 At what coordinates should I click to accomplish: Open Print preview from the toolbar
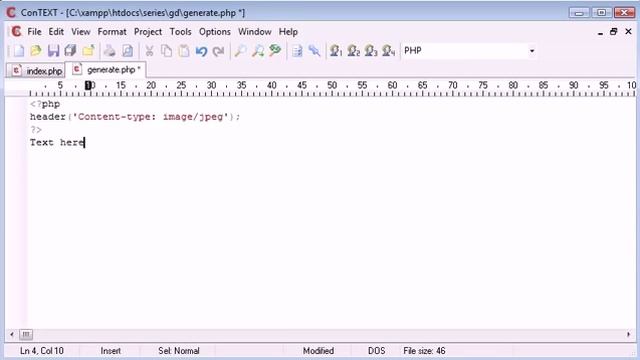click(x=127, y=51)
